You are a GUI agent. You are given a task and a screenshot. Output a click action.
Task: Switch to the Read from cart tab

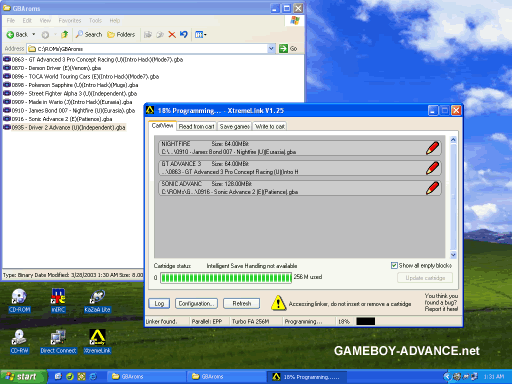(x=196, y=126)
